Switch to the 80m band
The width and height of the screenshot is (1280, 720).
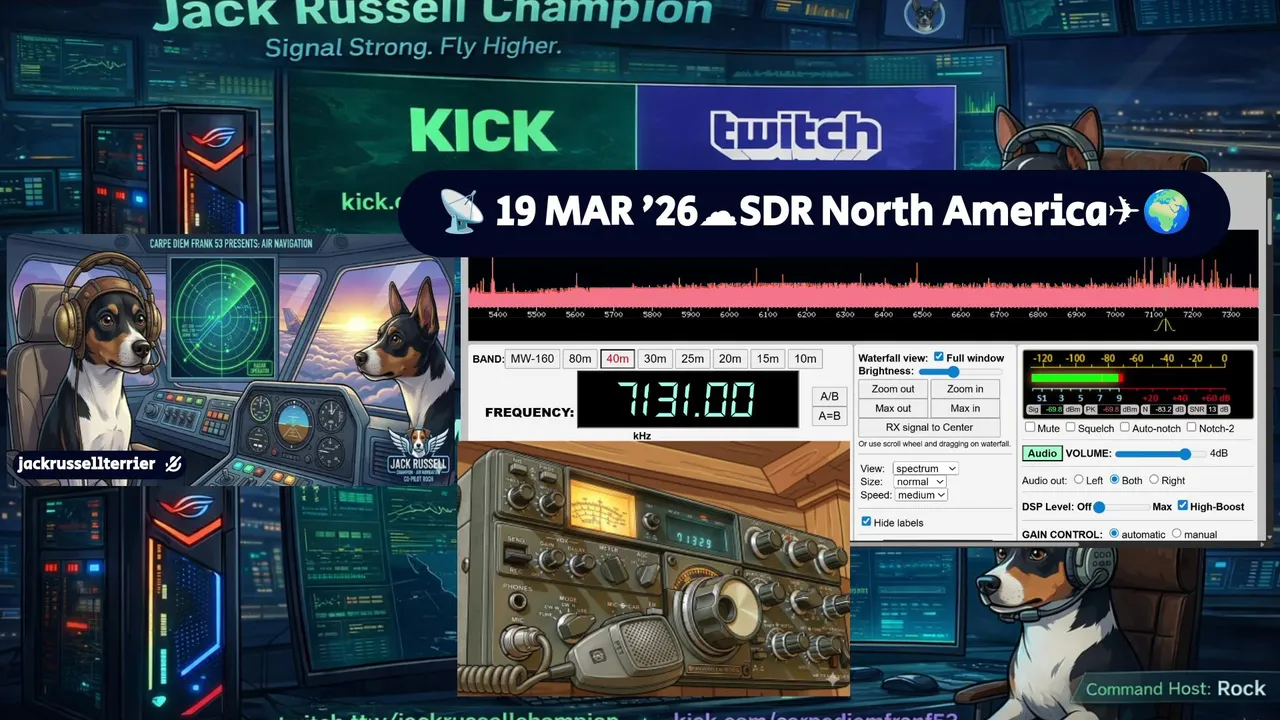coord(580,359)
